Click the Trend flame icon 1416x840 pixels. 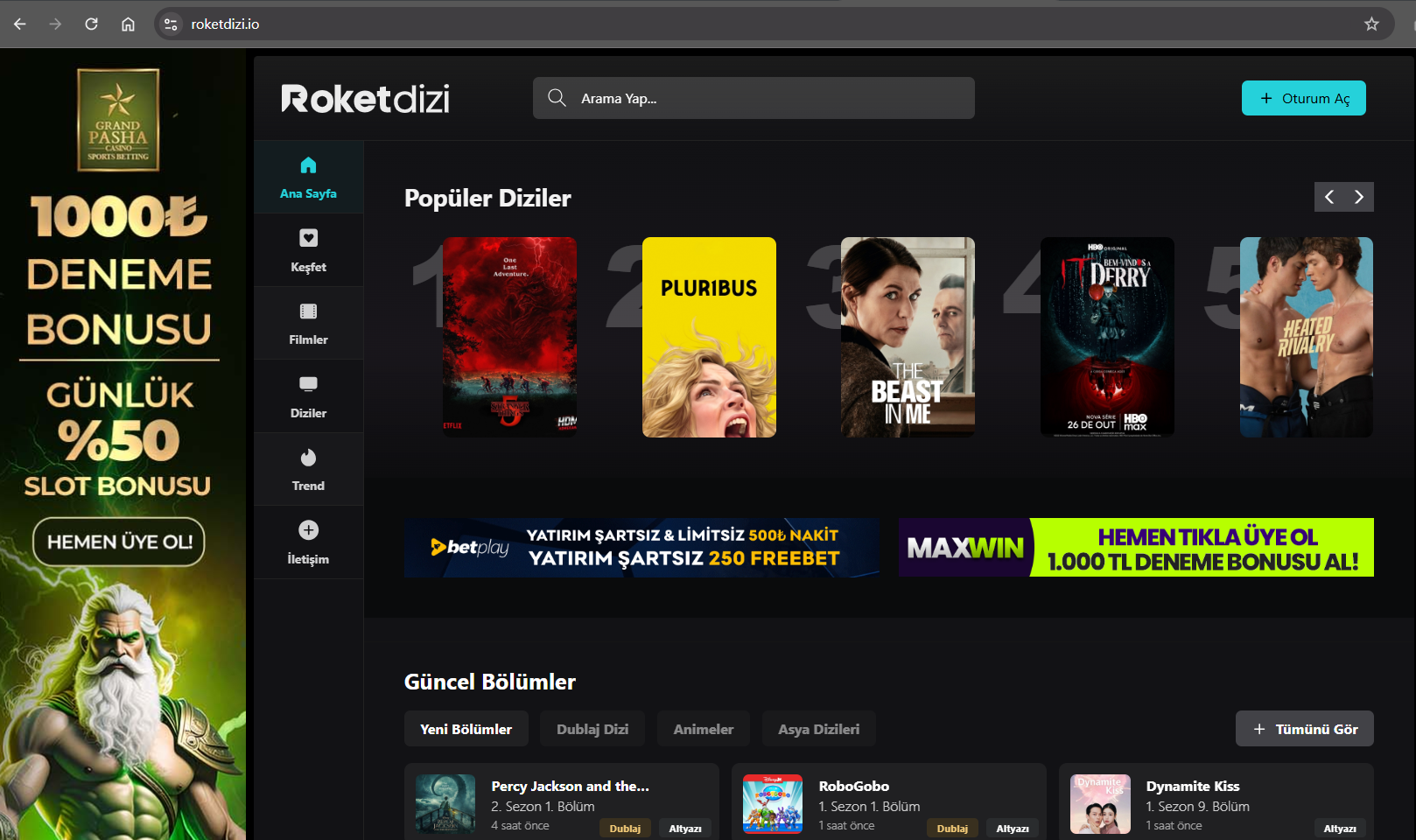tap(308, 458)
